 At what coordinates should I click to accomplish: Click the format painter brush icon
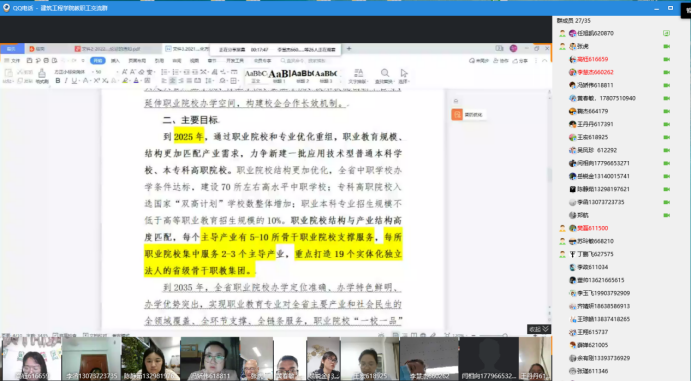click(x=42, y=75)
